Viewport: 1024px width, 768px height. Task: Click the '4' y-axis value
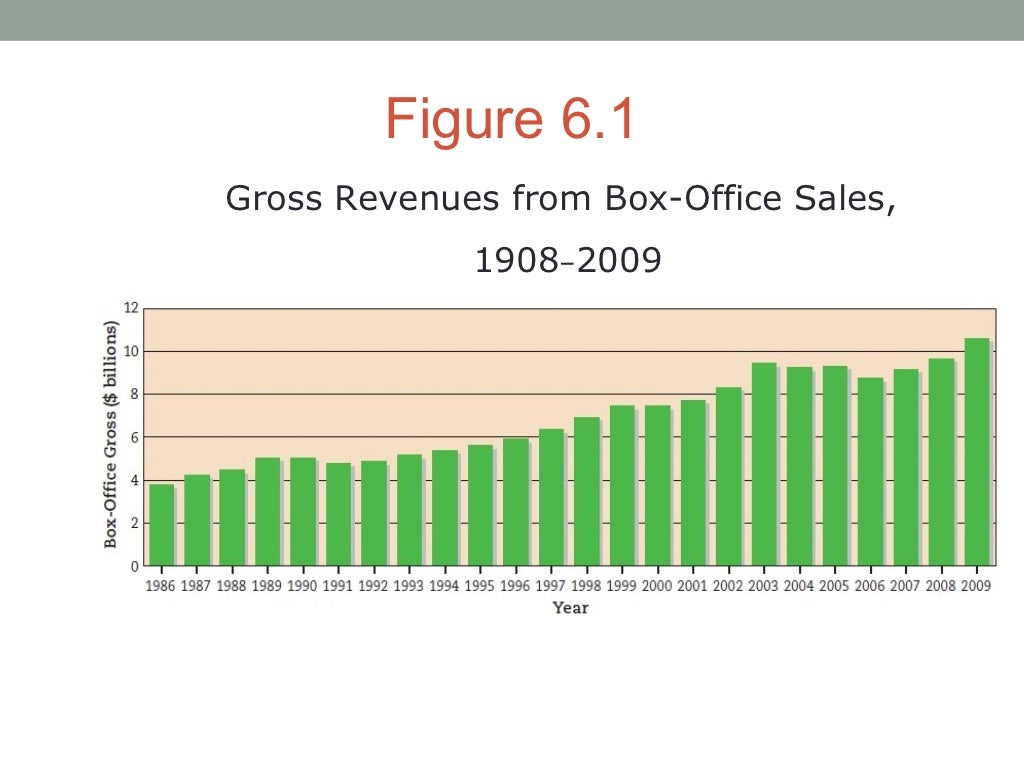[135, 480]
